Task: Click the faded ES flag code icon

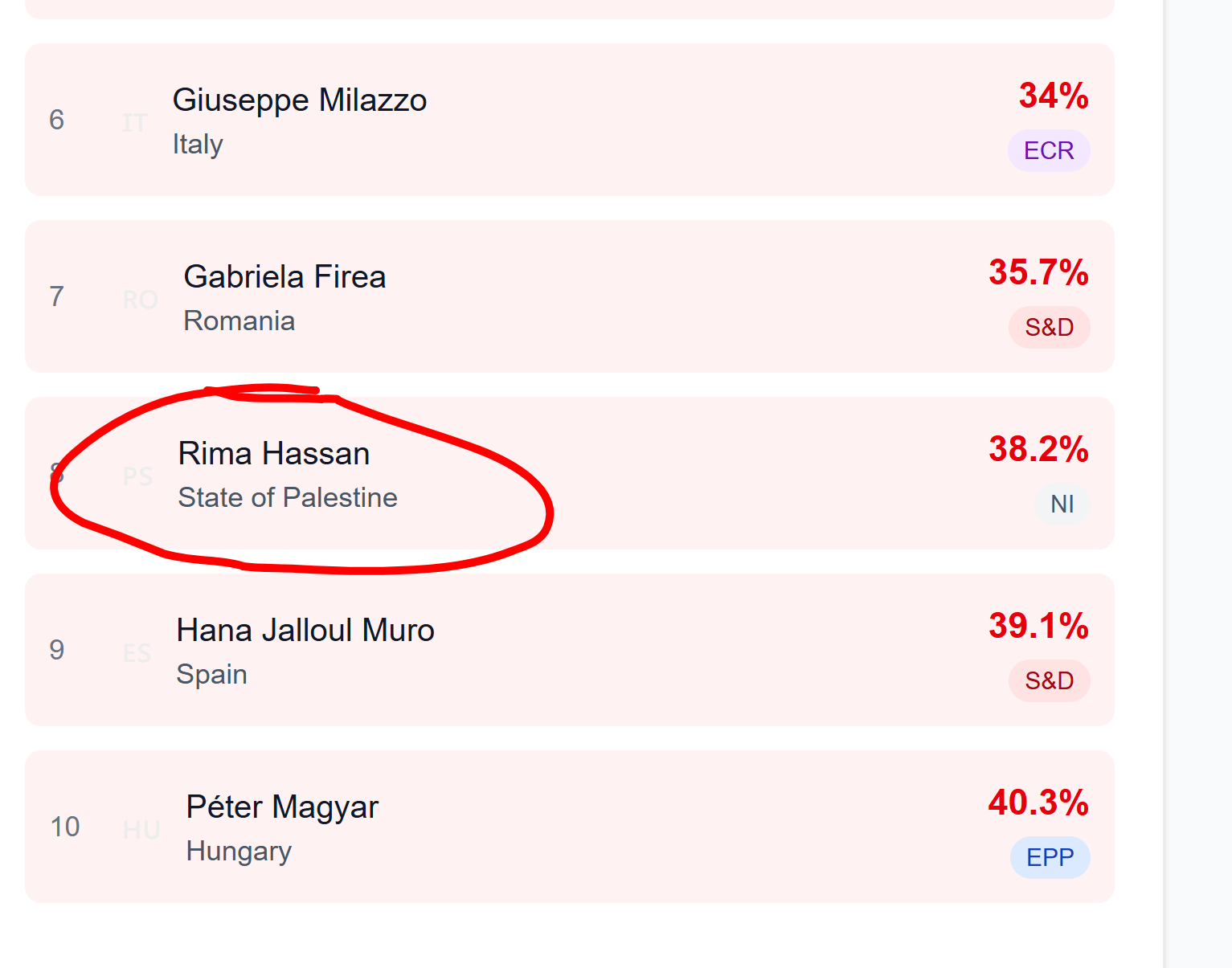Action: pos(137,653)
